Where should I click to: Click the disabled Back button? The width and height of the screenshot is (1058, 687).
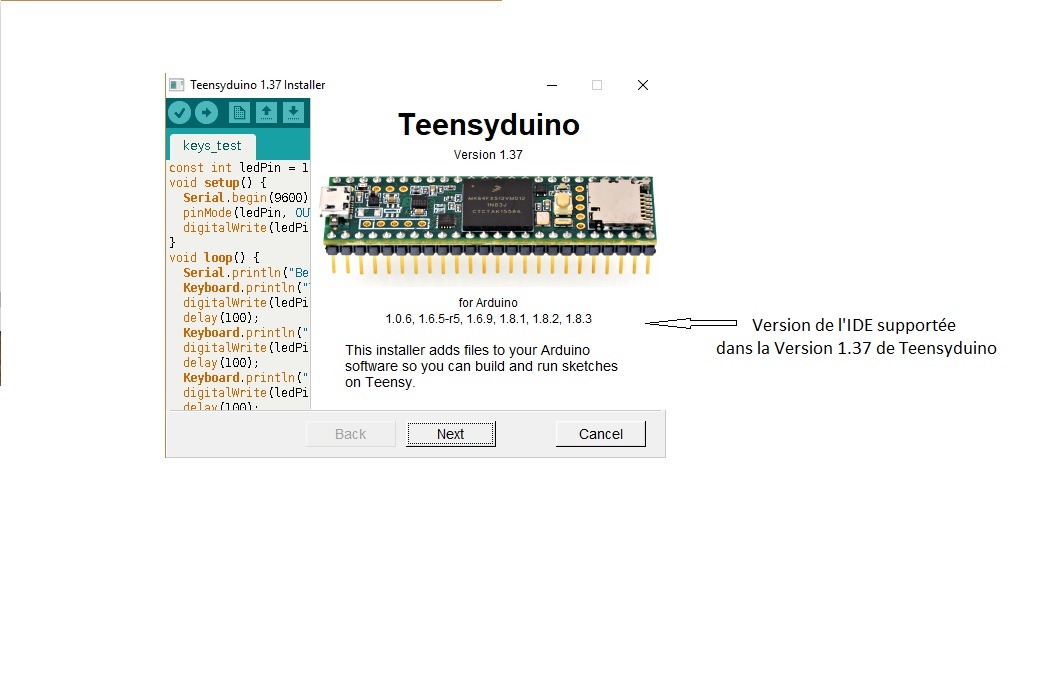[350, 434]
